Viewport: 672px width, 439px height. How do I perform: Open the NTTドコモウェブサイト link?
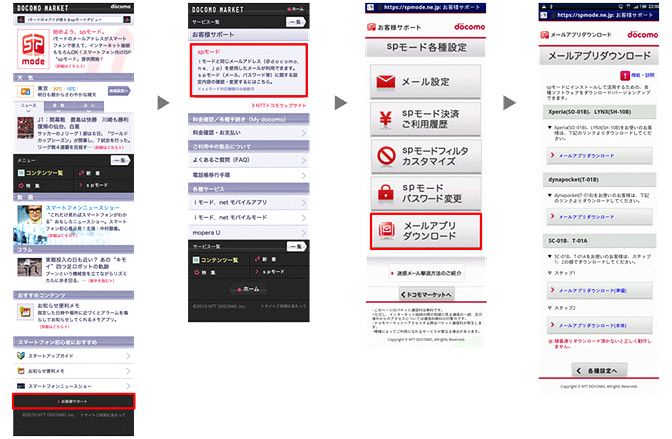pyautogui.click(x=279, y=105)
